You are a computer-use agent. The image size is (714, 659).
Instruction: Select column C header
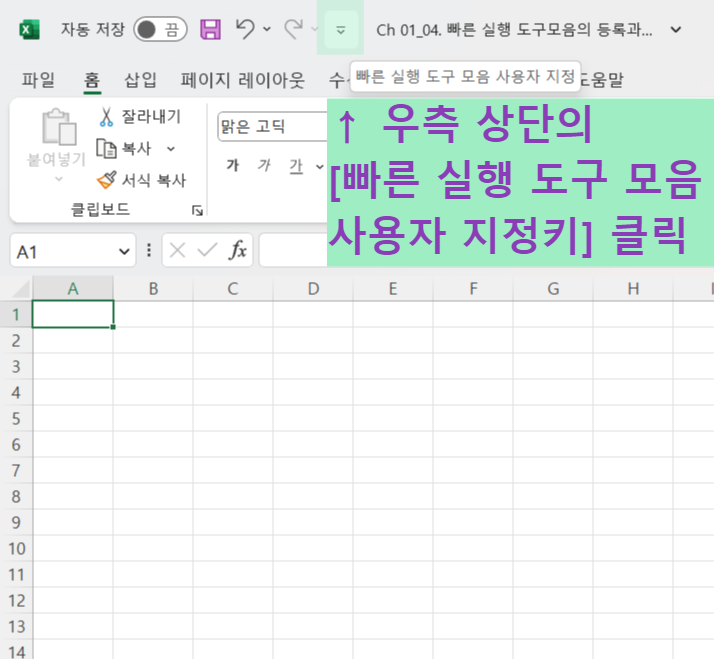233,289
